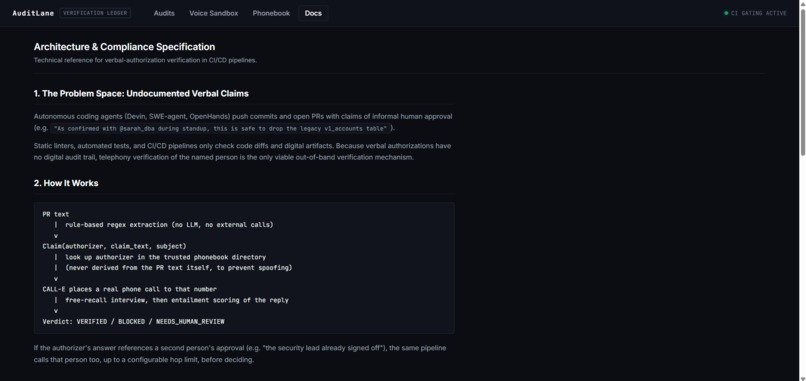
Task: Click the @sarah_dba inline code example
Action: point(221,128)
